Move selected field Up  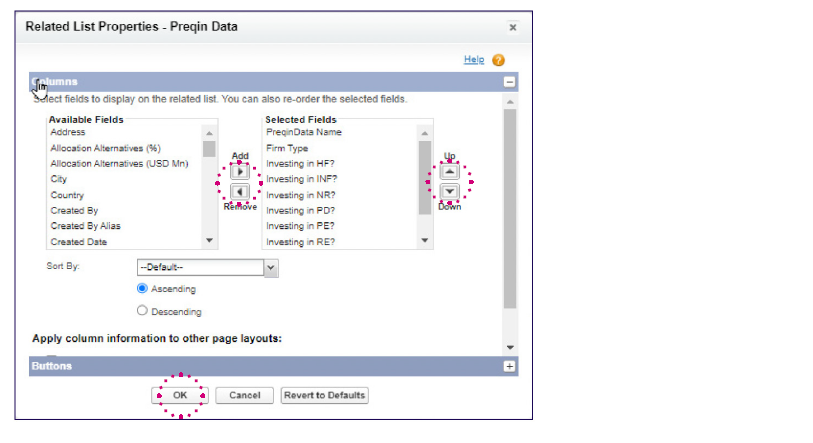point(450,172)
